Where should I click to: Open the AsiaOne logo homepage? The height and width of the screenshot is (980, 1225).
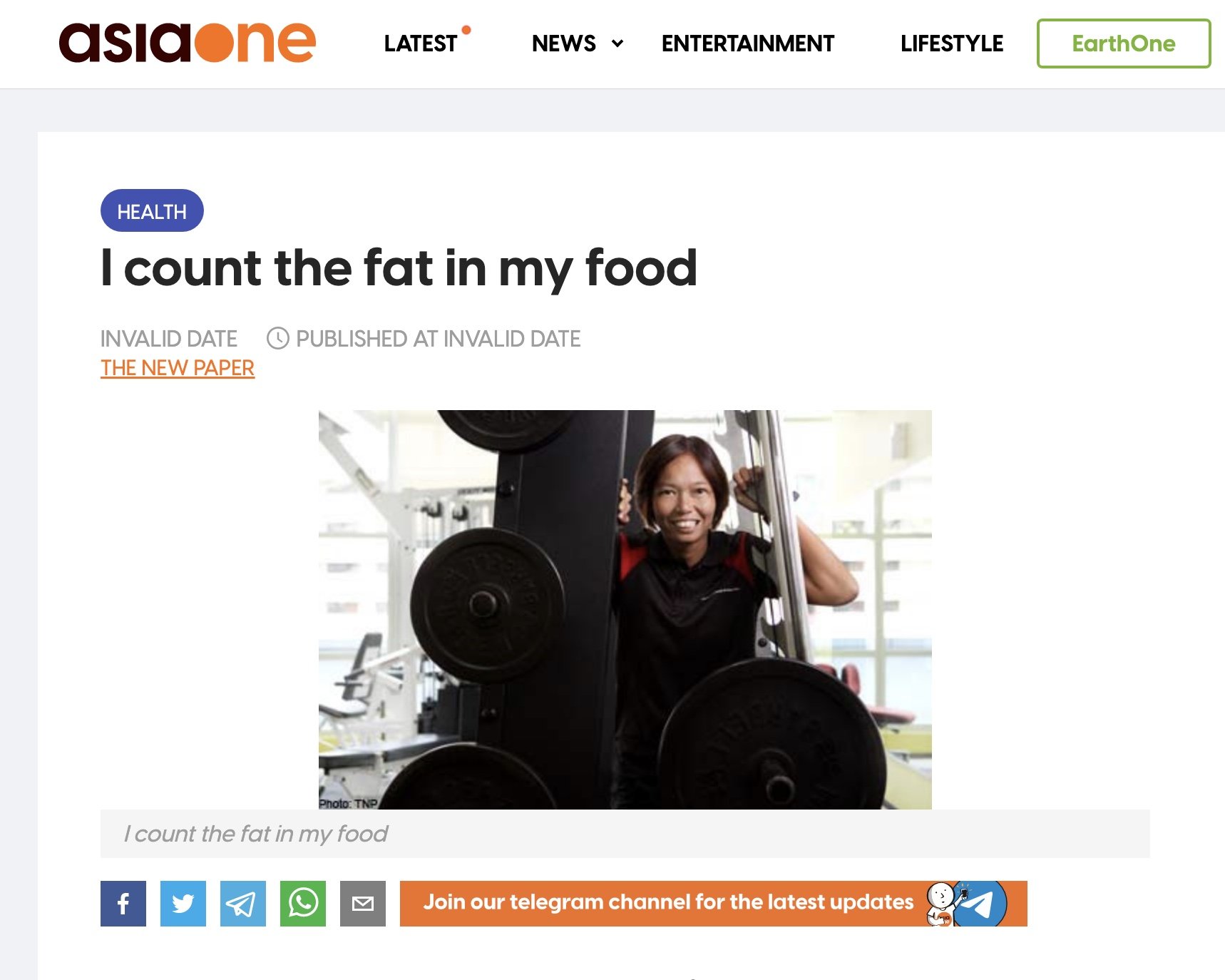click(187, 43)
